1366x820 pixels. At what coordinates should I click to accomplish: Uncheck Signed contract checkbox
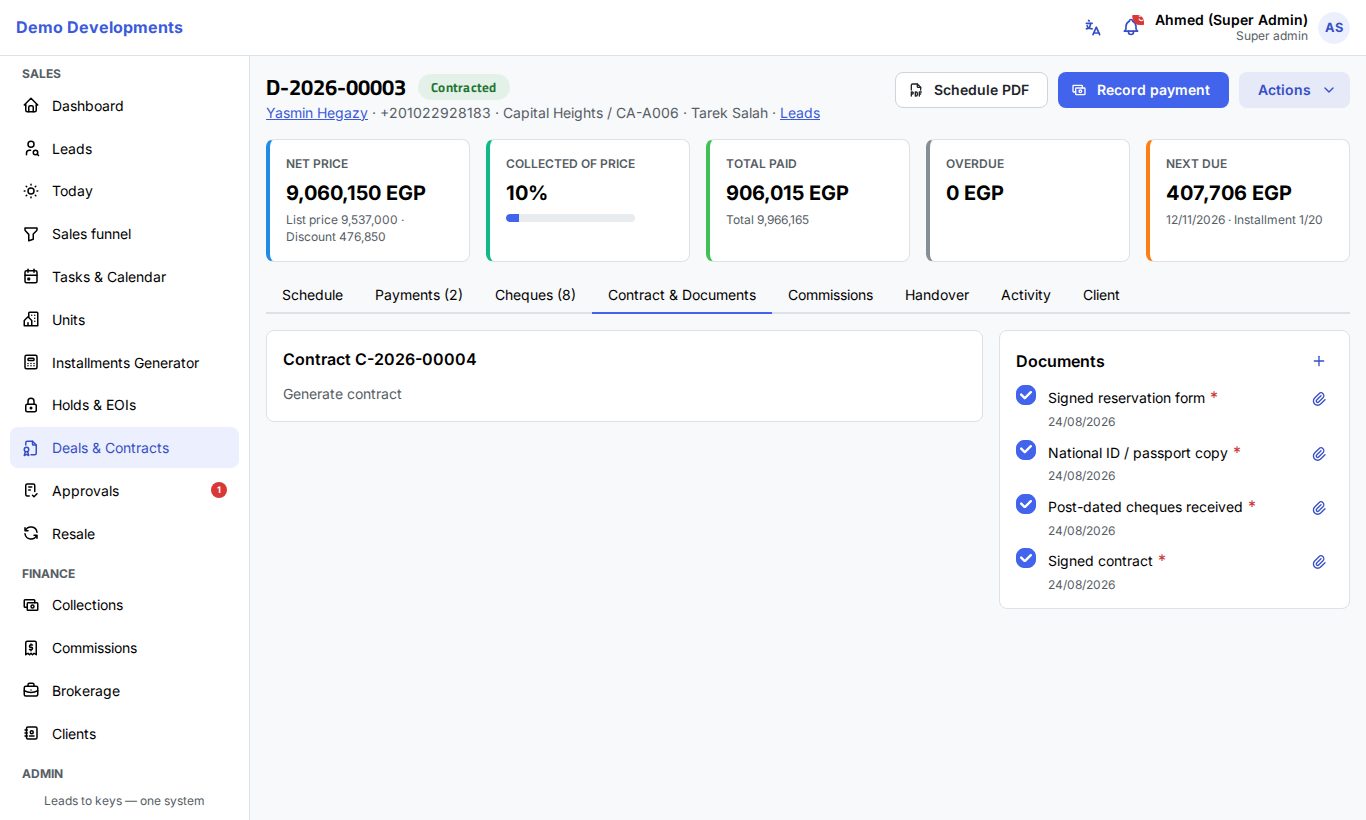point(1026,557)
